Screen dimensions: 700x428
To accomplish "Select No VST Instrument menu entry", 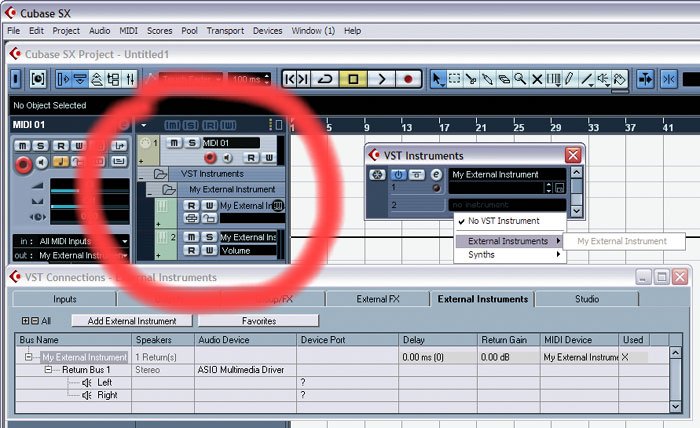I will pos(510,221).
